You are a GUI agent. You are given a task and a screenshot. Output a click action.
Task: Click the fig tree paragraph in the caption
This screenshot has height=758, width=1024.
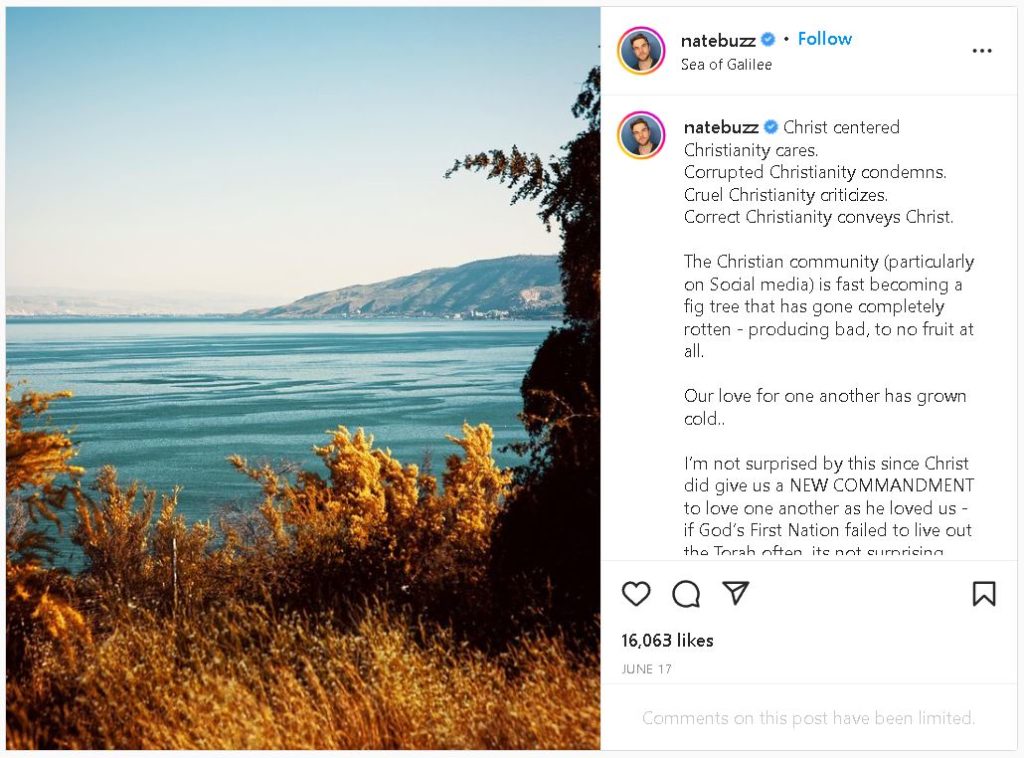pos(828,306)
